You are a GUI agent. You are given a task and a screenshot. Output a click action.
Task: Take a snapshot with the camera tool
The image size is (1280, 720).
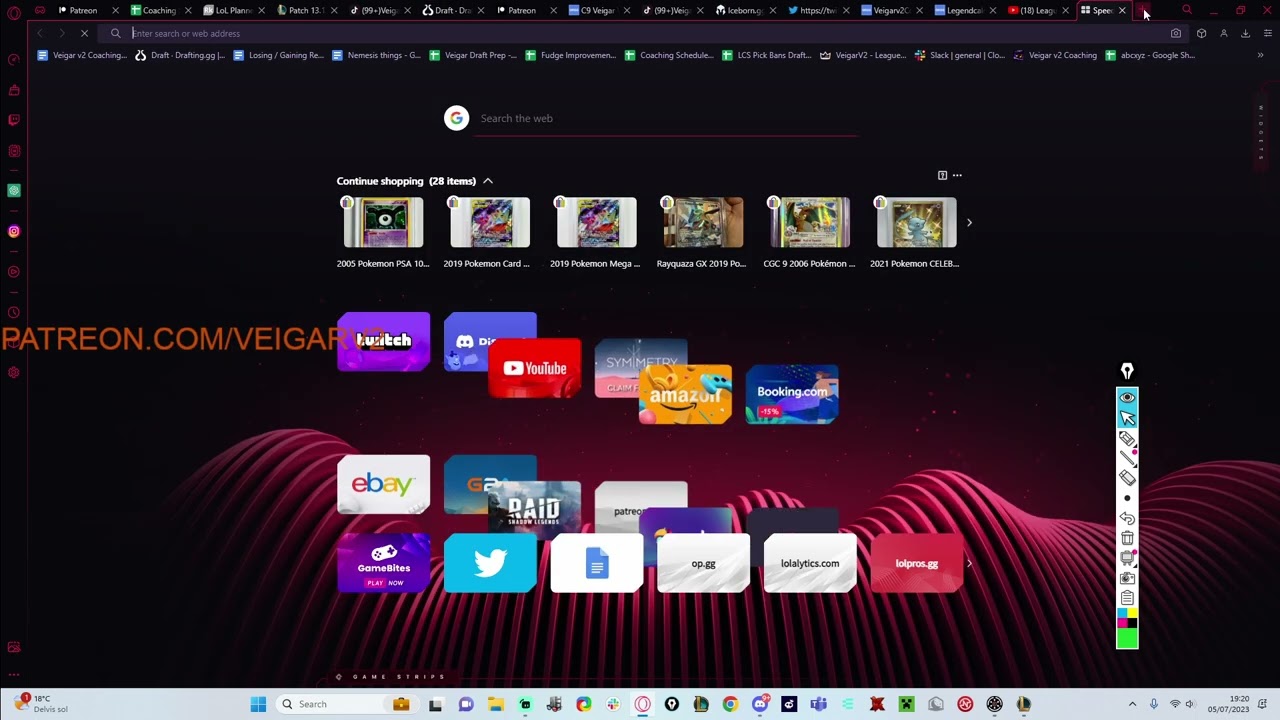coord(1127,578)
